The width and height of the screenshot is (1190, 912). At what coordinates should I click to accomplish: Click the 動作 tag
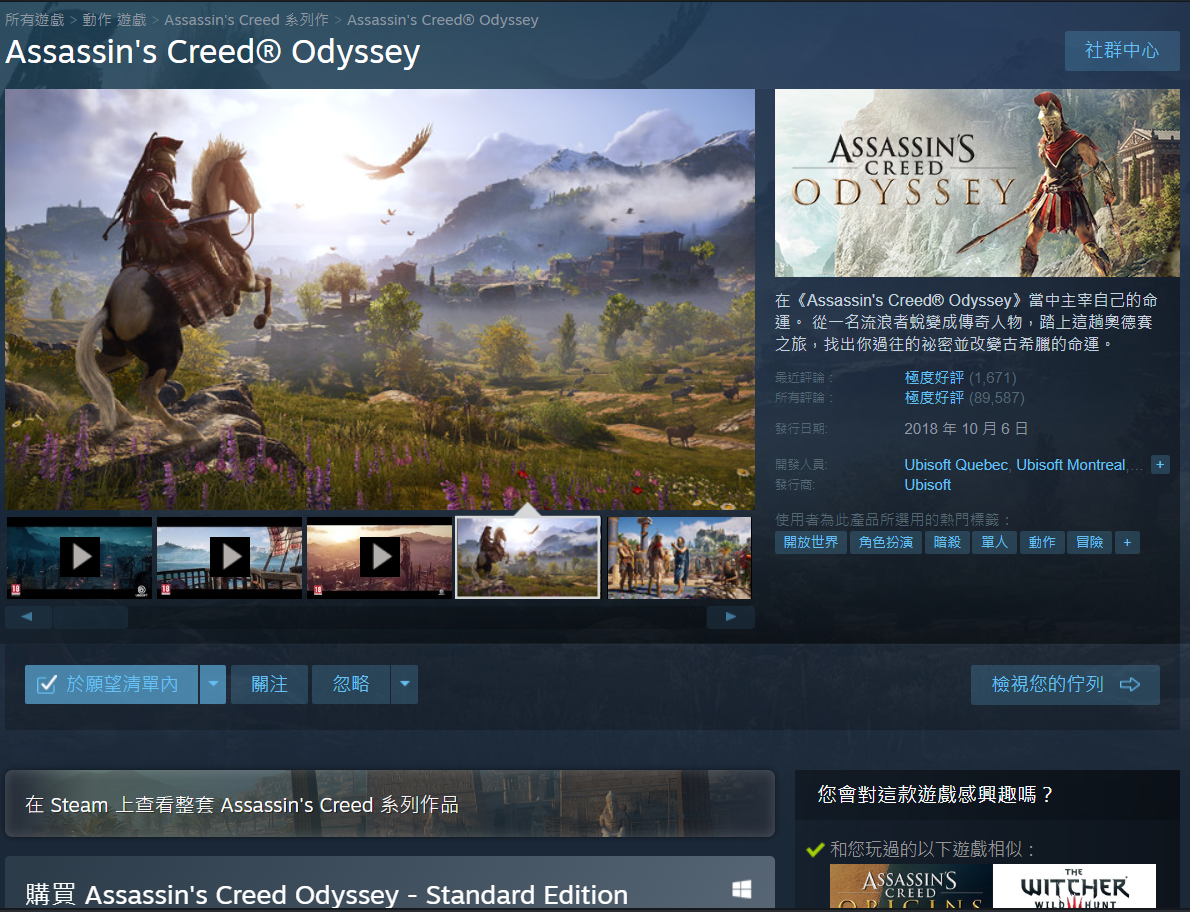click(1042, 542)
